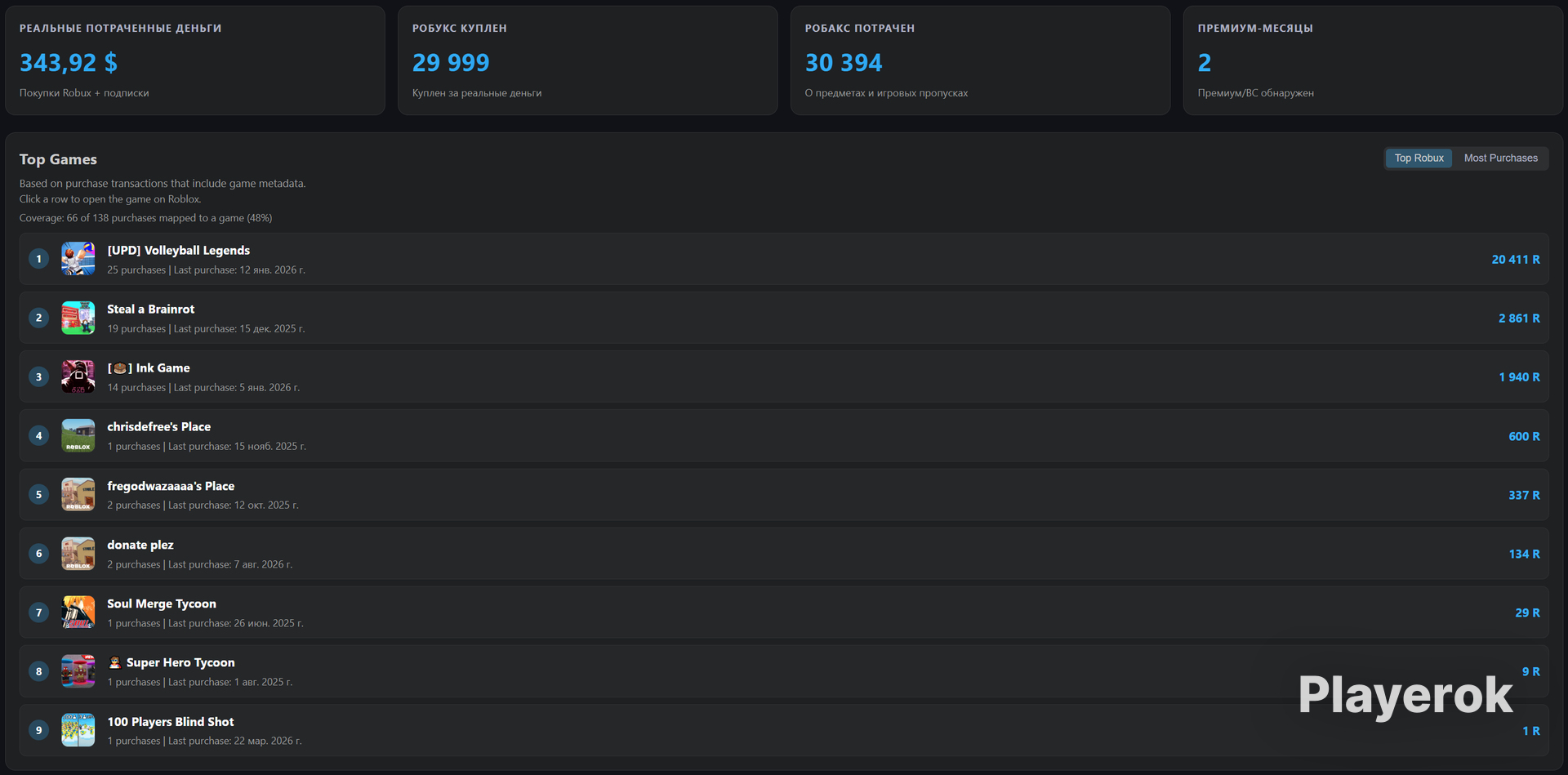
Task: Click the 'Click a row to open' hint text
Action: [x=110, y=199]
